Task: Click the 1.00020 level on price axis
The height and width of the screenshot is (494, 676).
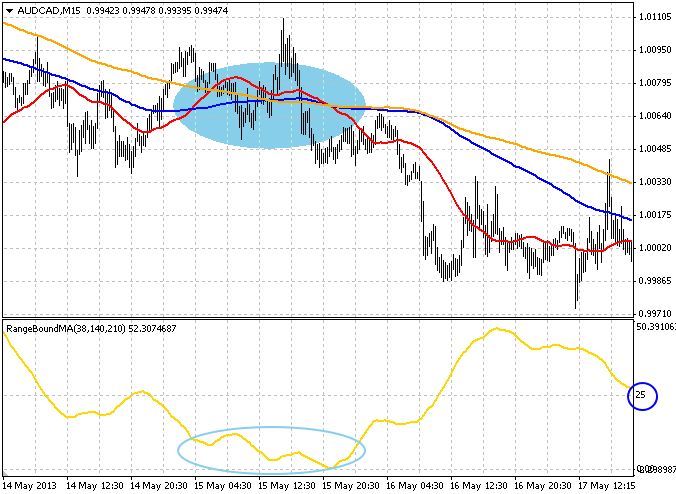Action: pos(654,248)
